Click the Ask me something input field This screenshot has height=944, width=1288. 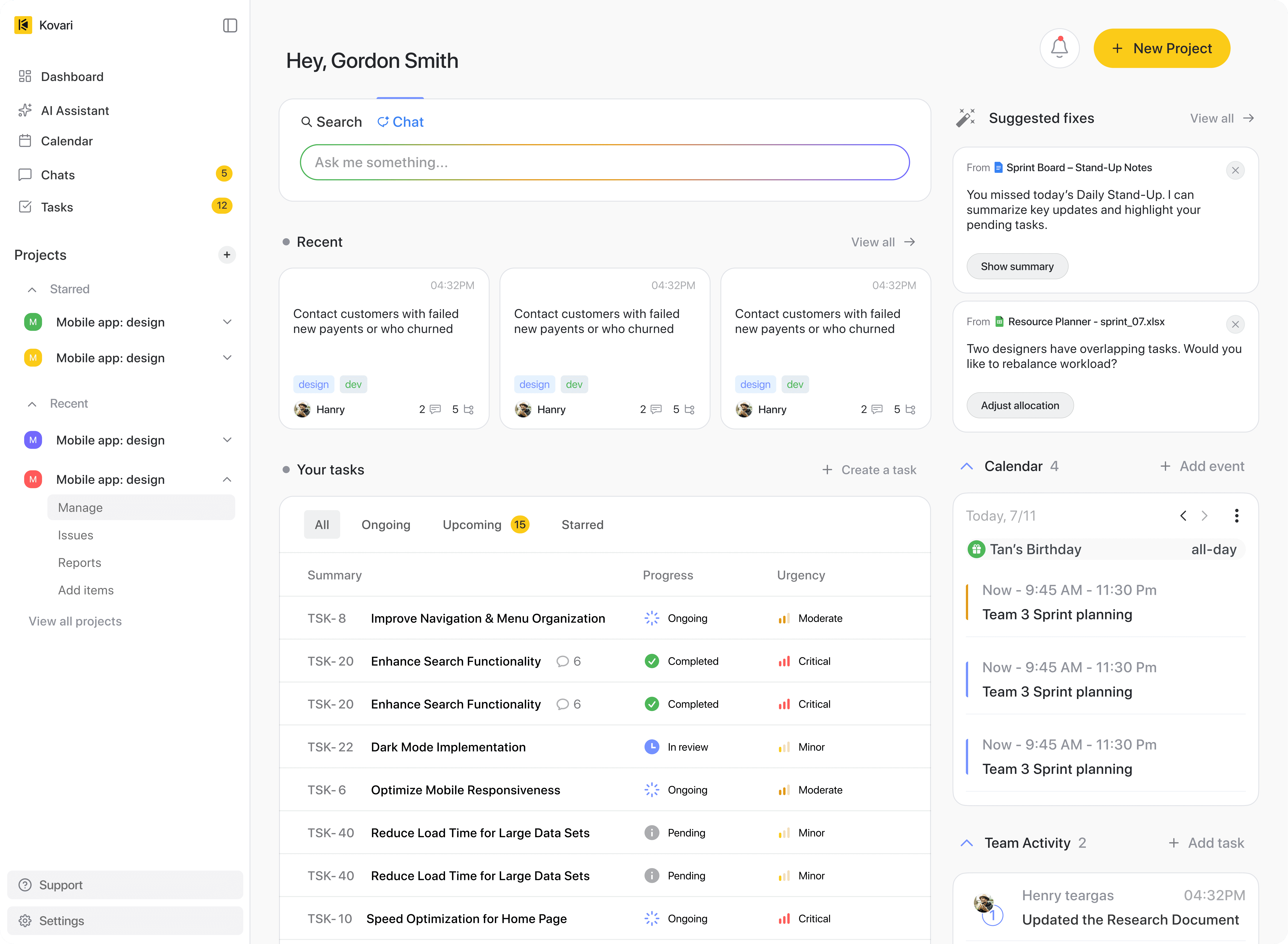[x=604, y=162]
